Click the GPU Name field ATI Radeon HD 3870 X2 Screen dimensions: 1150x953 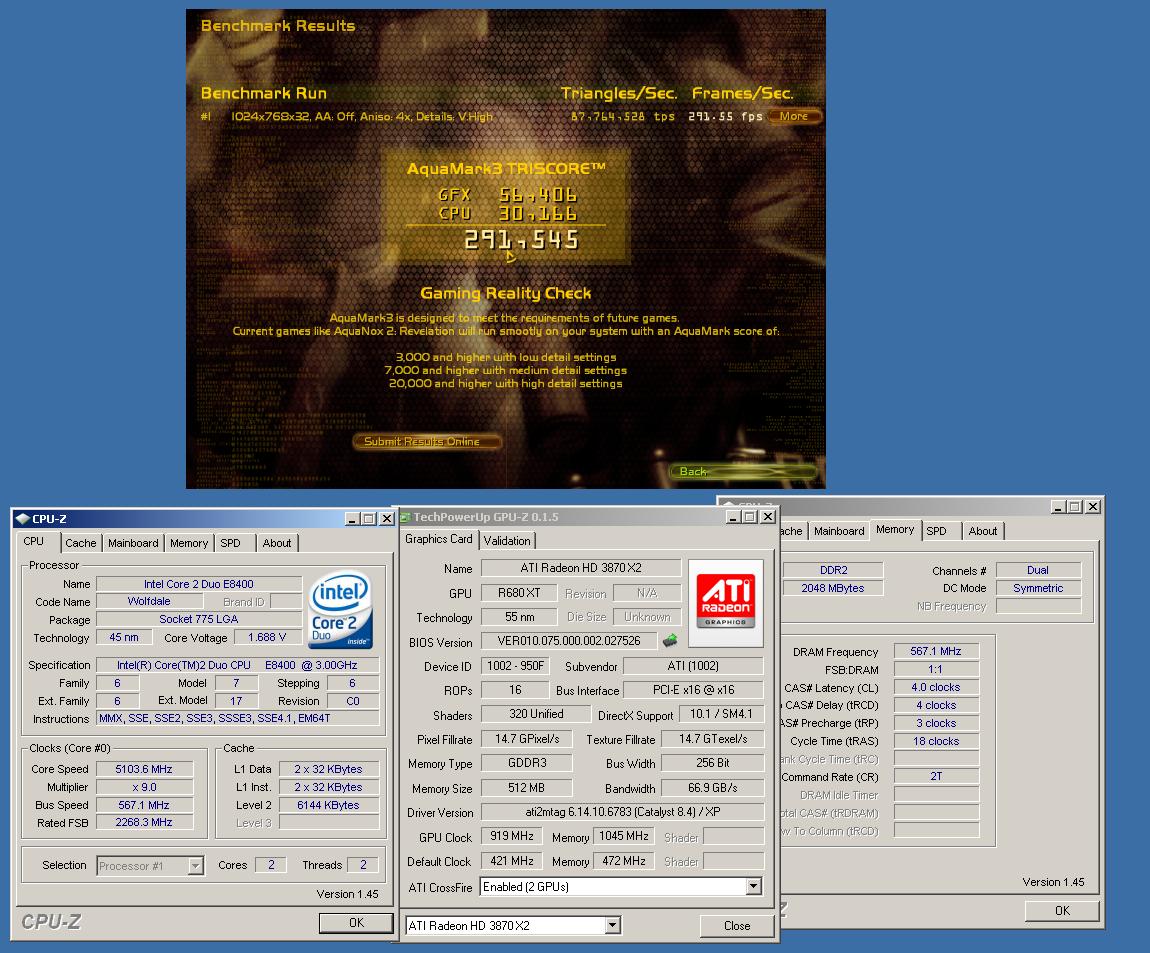[581, 568]
